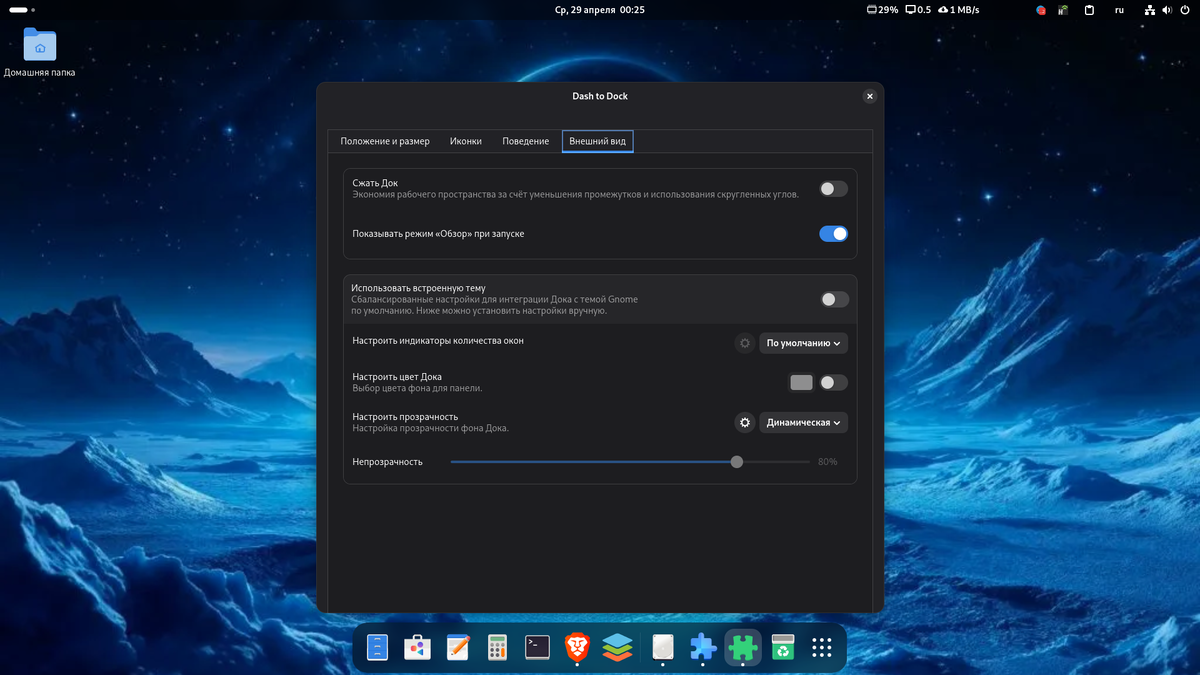
Task: Launch the Software store from the dock
Action: (x=418, y=648)
